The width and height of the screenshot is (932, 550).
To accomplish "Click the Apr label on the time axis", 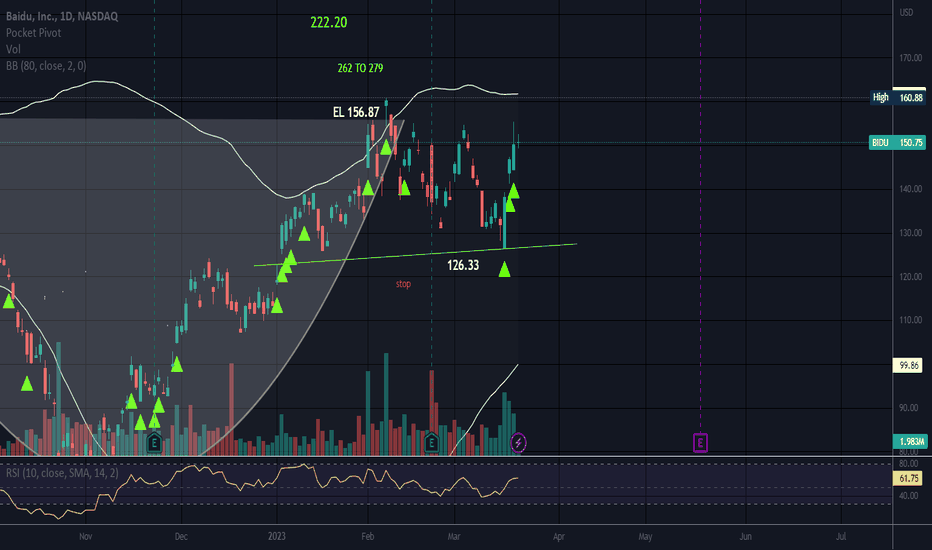I will pos(559,536).
